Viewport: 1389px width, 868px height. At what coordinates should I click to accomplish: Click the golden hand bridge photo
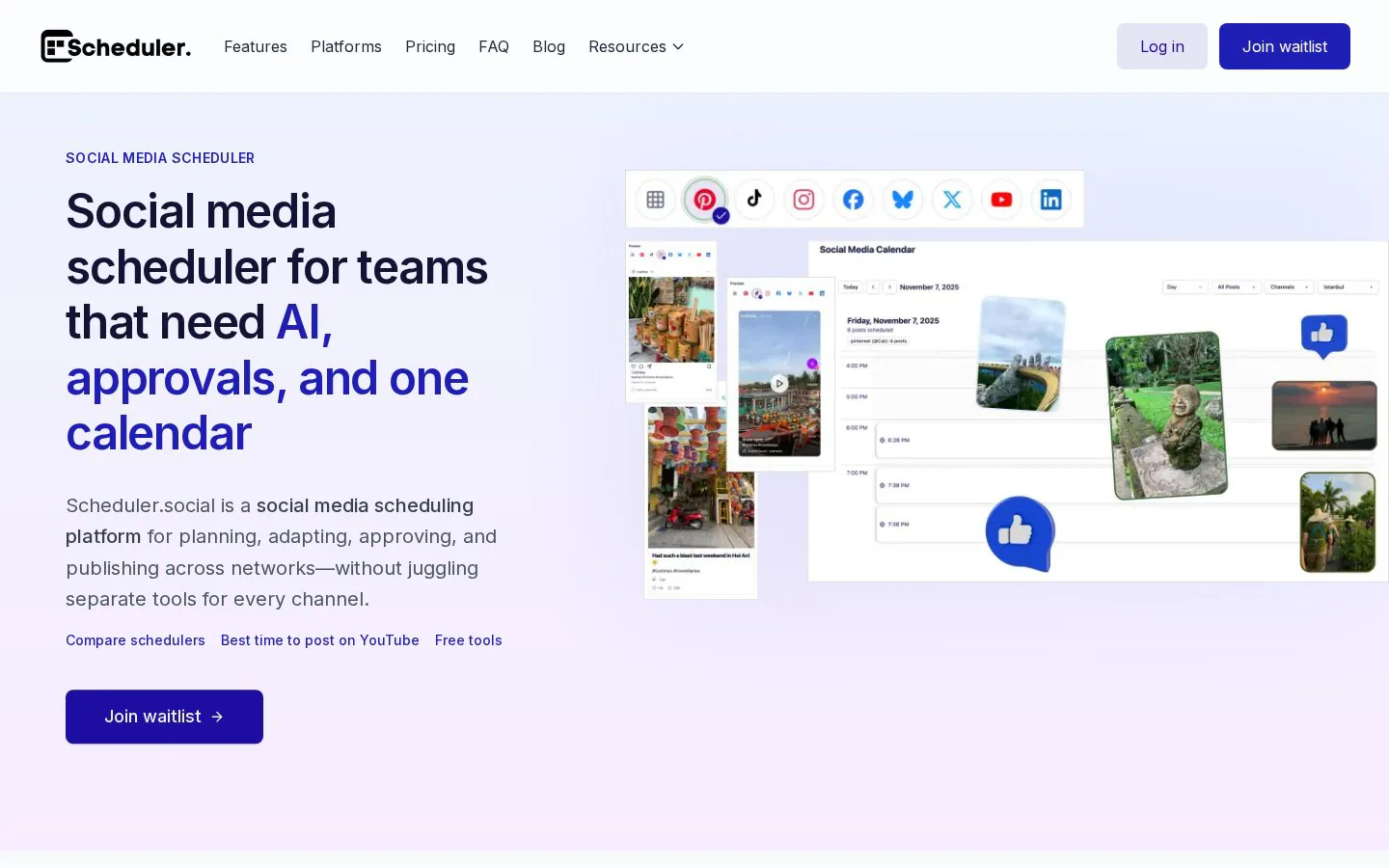coord(1021,354)
